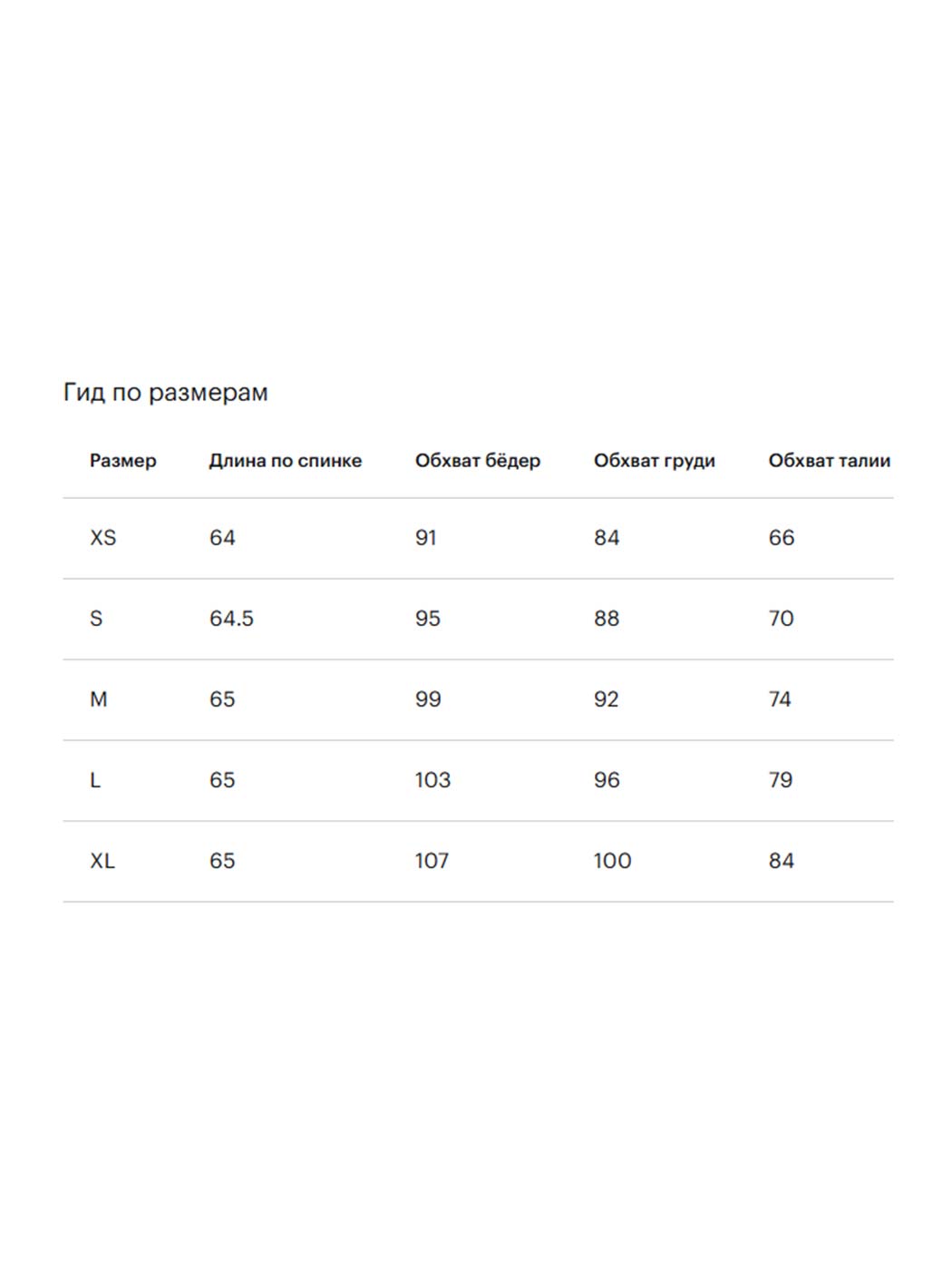The width and height of the screenshot is (952, 1270).
Task: Click the 64.5 back length value
Action: [231, 619]
